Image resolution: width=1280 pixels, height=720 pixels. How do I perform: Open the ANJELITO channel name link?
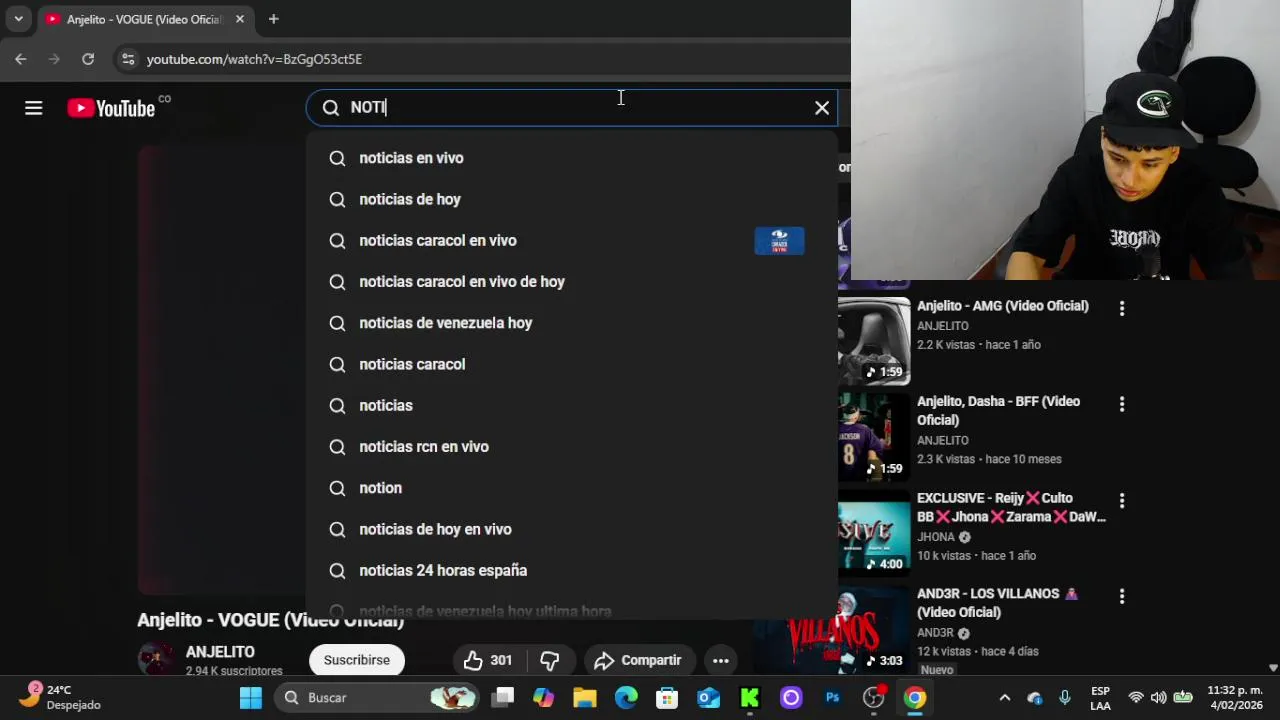pyautogui.click(x=220, y=652)
